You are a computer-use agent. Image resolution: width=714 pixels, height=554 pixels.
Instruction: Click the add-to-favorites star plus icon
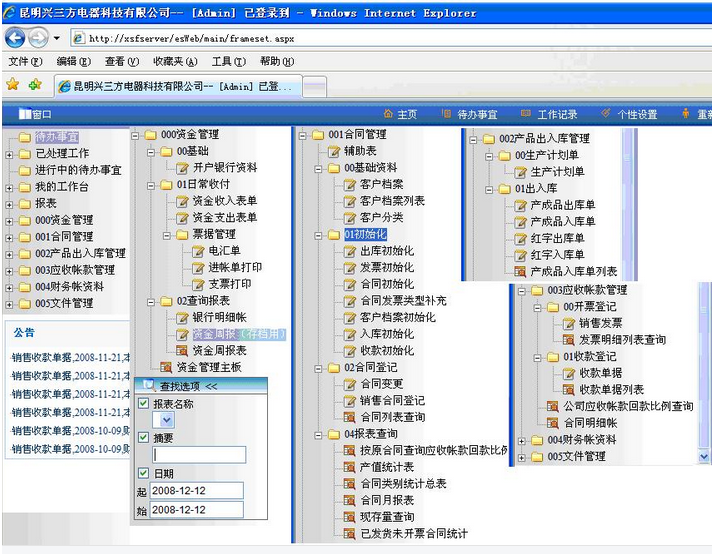pyautogui.click(x=35, y=84)
